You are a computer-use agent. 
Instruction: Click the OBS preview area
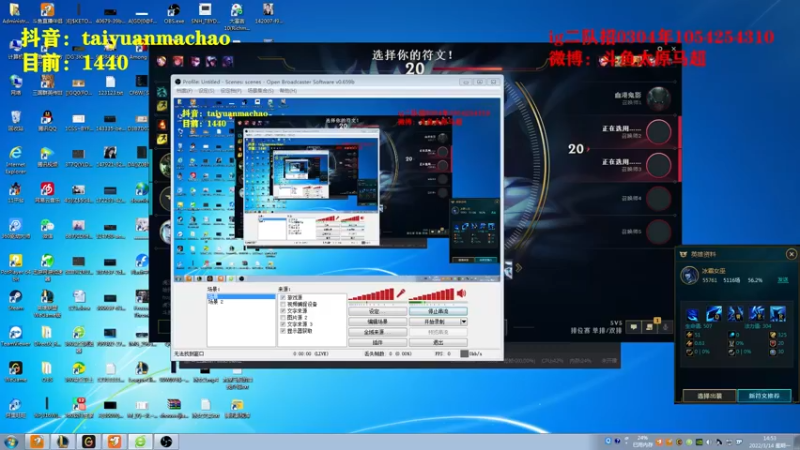(x=338, y=189)
